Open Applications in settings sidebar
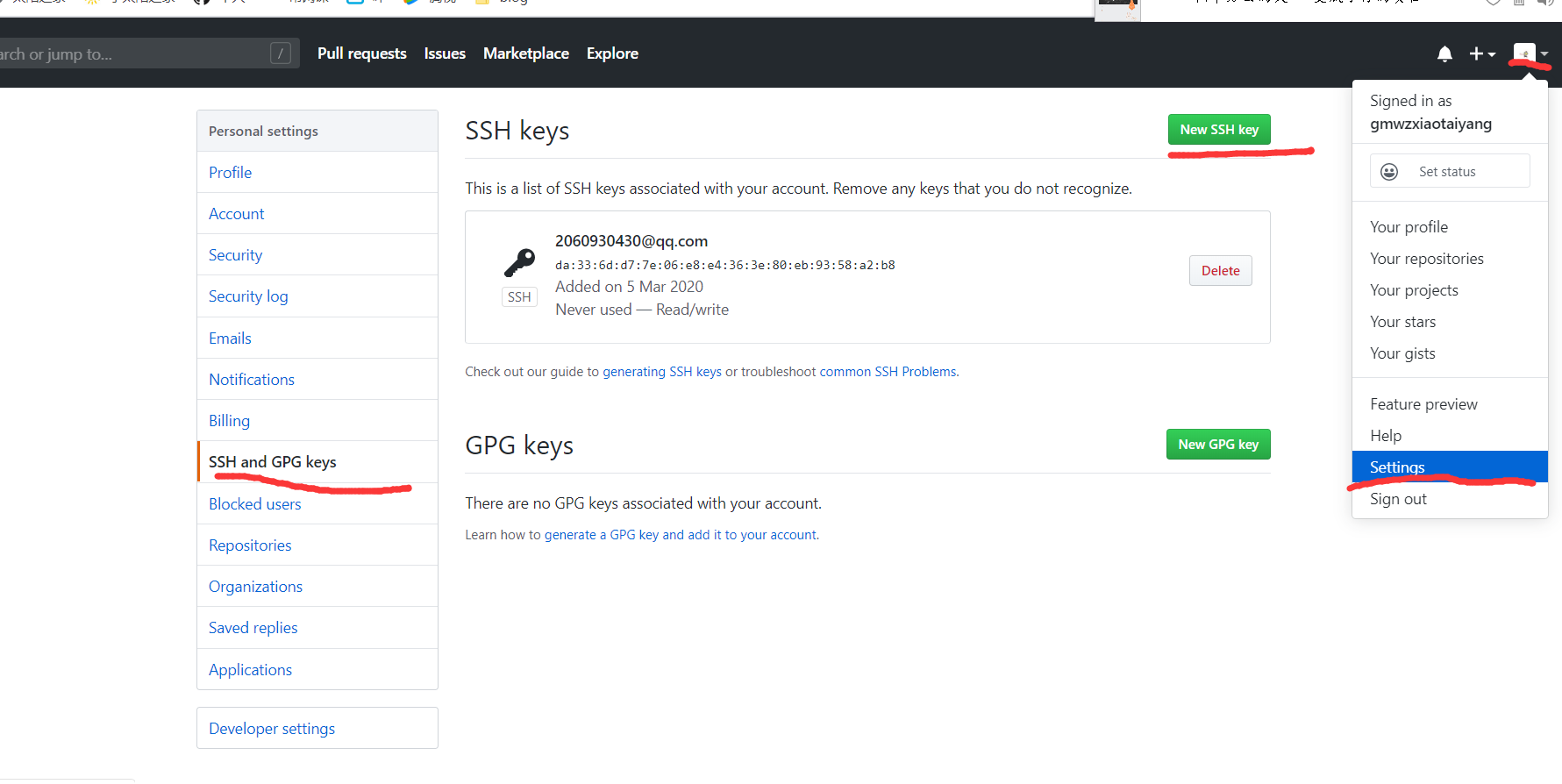1562x784 pixels. (317, 670)
